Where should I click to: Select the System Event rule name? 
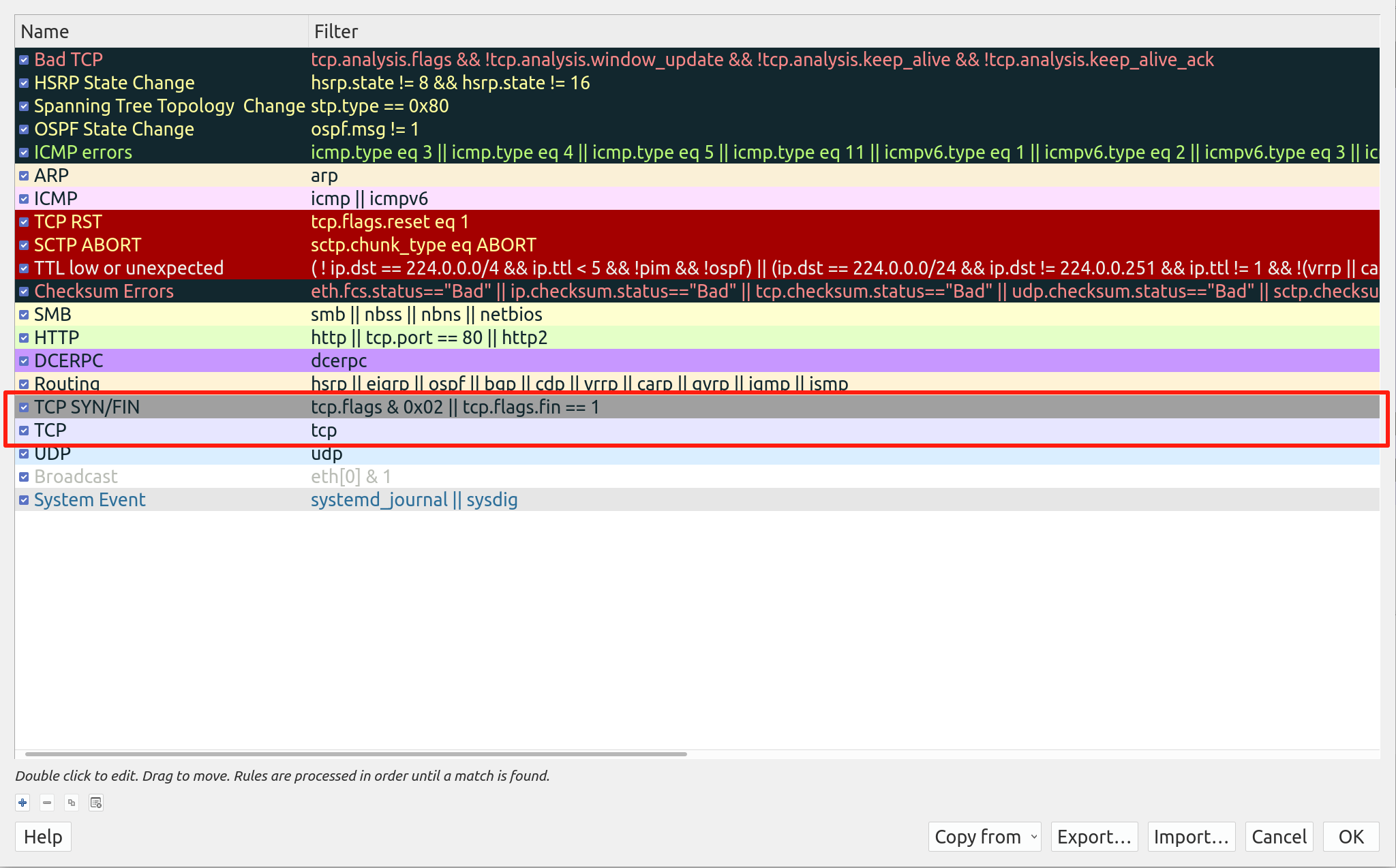(x=90, y=500)
